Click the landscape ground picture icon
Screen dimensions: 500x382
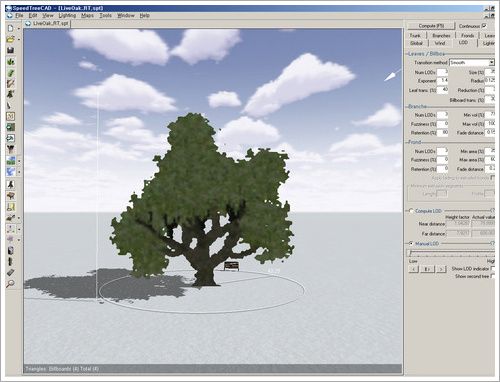pyautogui.click(x=11, y=161)
